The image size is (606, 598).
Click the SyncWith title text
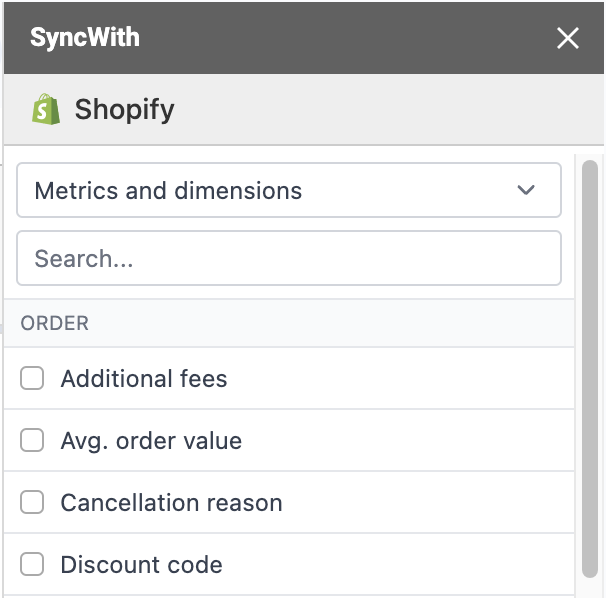pyautogui.click(x=85, y=37)
